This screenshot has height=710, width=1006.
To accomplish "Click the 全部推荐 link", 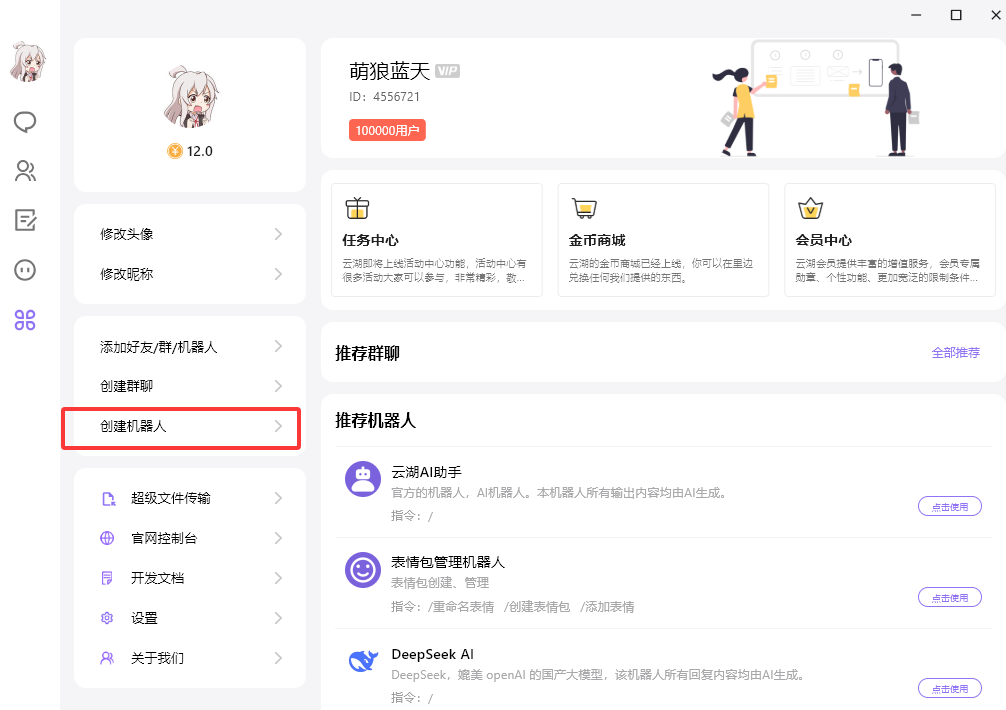I will coord(955,352).
